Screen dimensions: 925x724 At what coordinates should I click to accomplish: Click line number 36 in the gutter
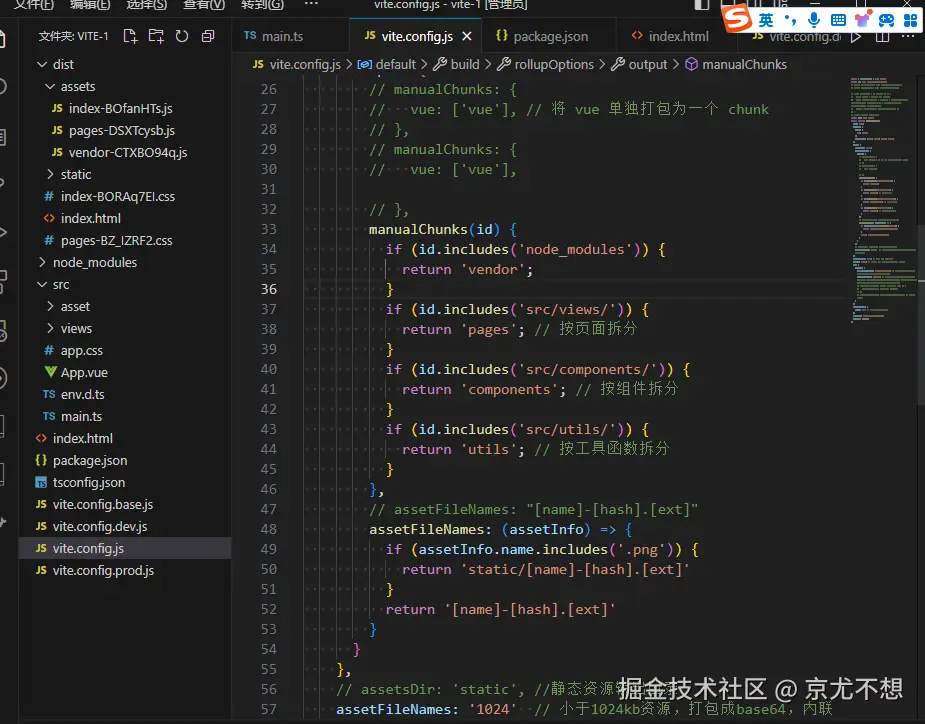point(269,289)
